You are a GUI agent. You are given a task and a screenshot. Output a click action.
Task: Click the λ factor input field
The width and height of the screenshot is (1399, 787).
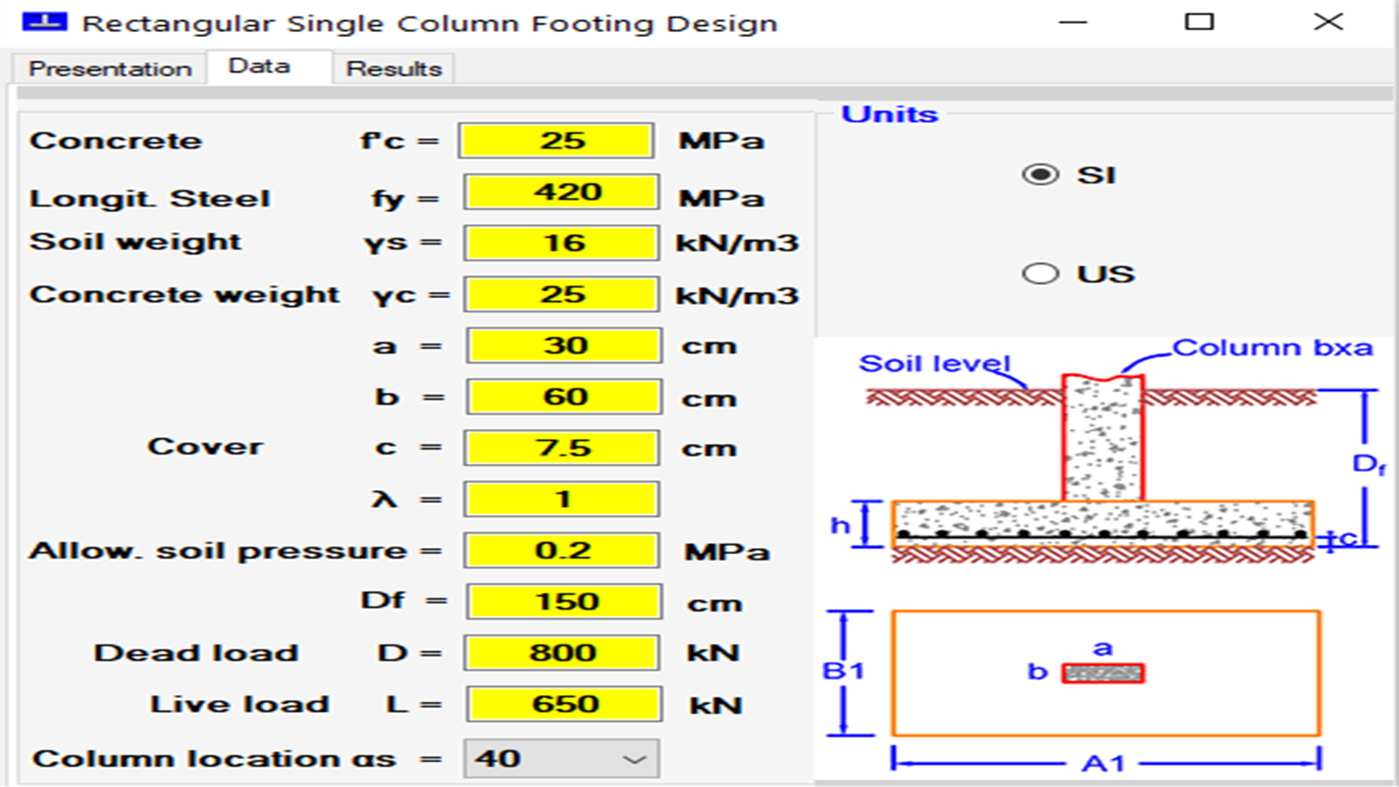pos(561,498)
